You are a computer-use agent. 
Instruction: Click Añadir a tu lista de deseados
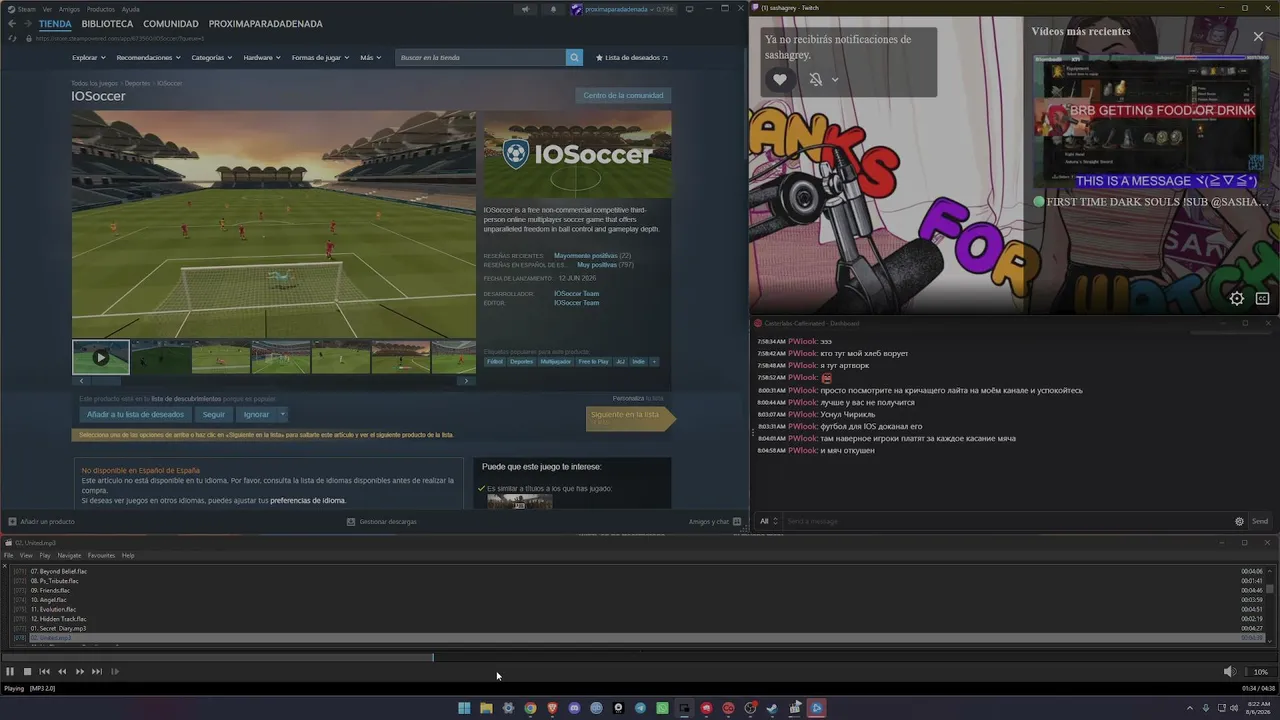pyautogui.click(x=135, y=414)
